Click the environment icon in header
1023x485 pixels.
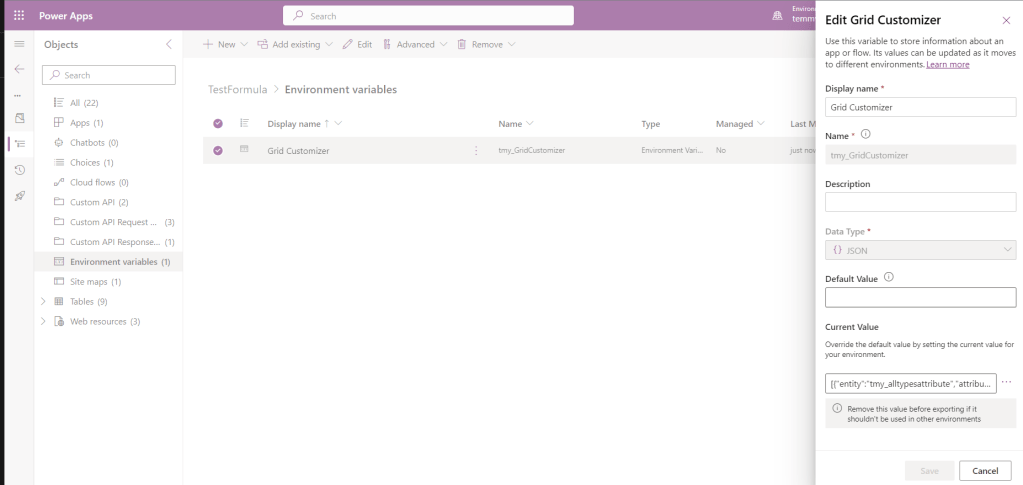pos(777,16)
